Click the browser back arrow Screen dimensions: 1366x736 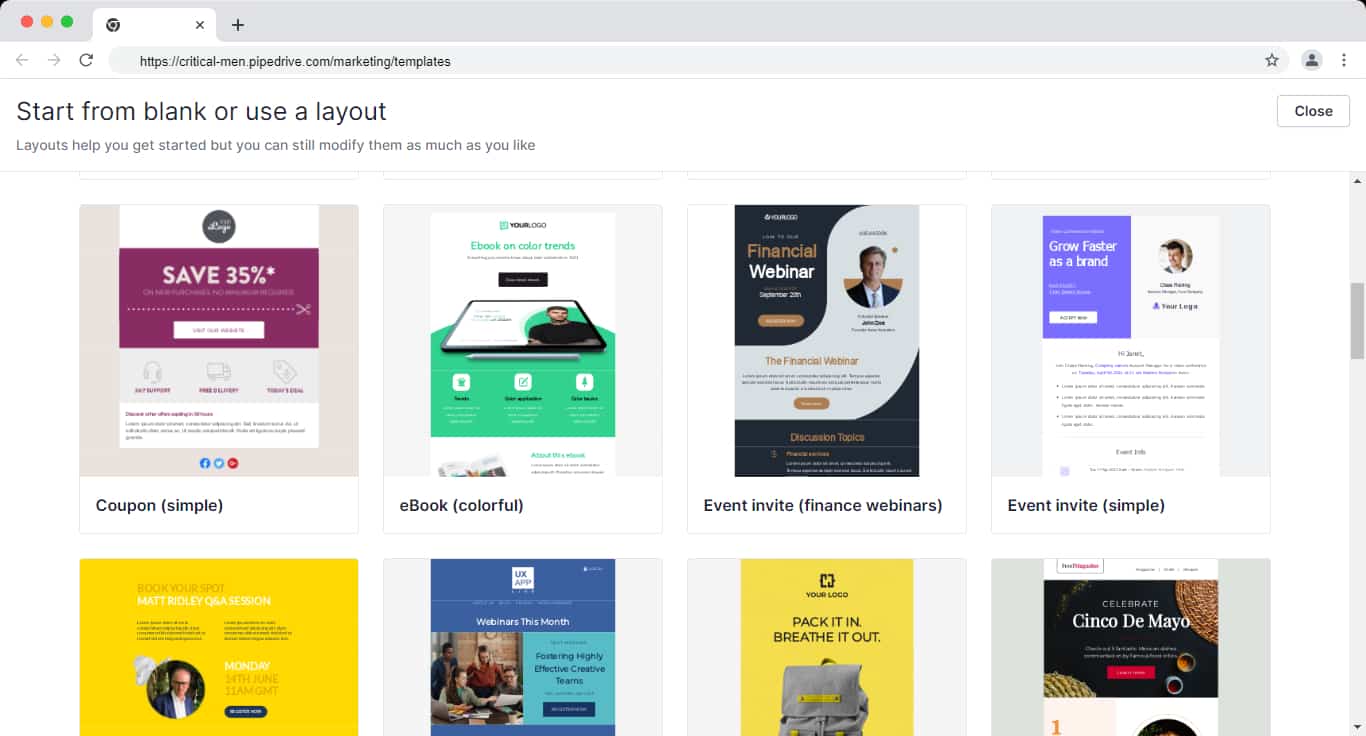click(x=22, y=60)
